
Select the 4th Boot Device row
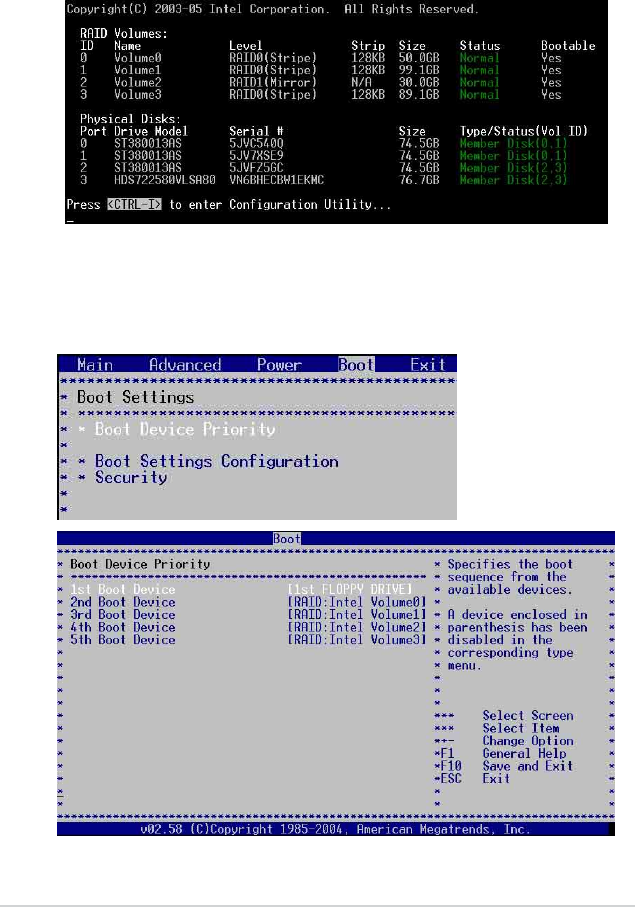(x=248, y=628)
